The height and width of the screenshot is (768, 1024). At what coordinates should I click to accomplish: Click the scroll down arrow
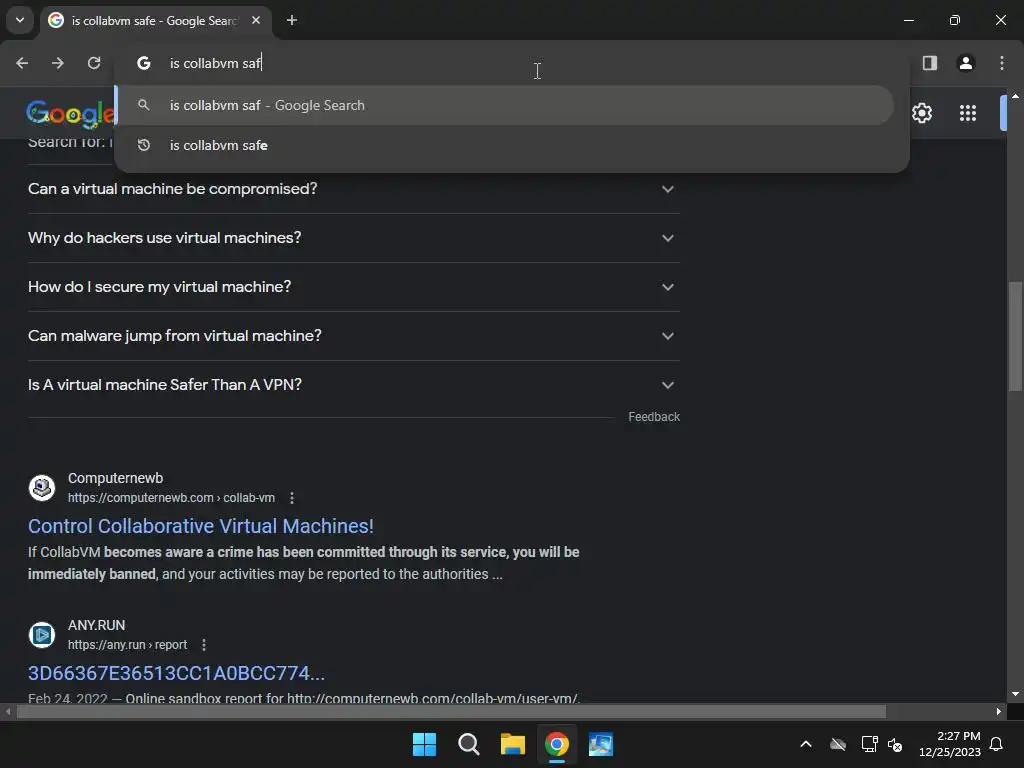pyautogui.click(x=1015, y=694)
